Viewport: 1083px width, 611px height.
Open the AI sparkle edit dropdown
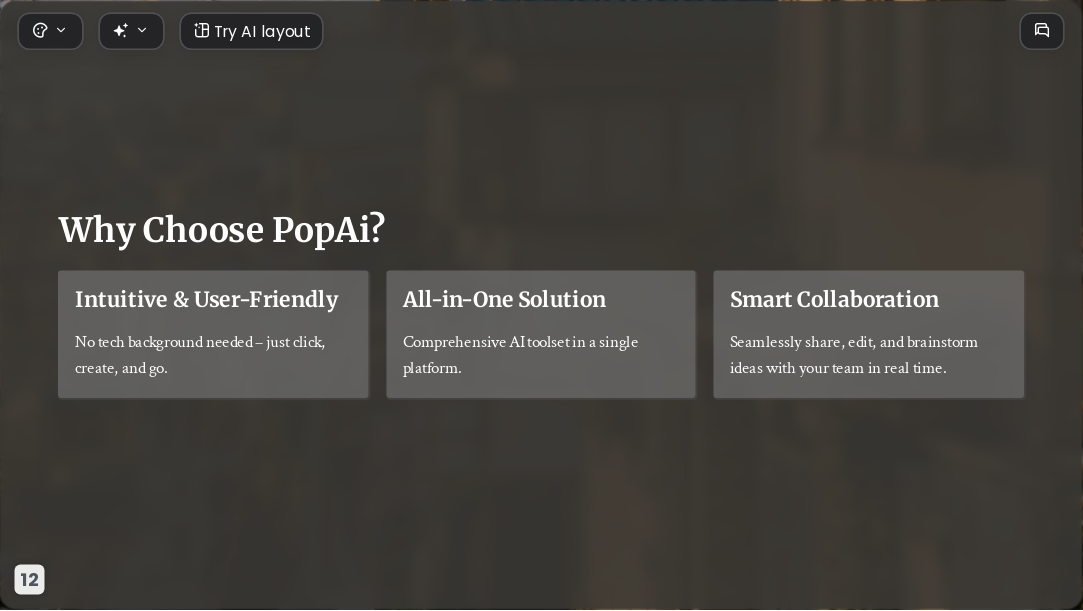pyautogui.click(x=131, y=31)
